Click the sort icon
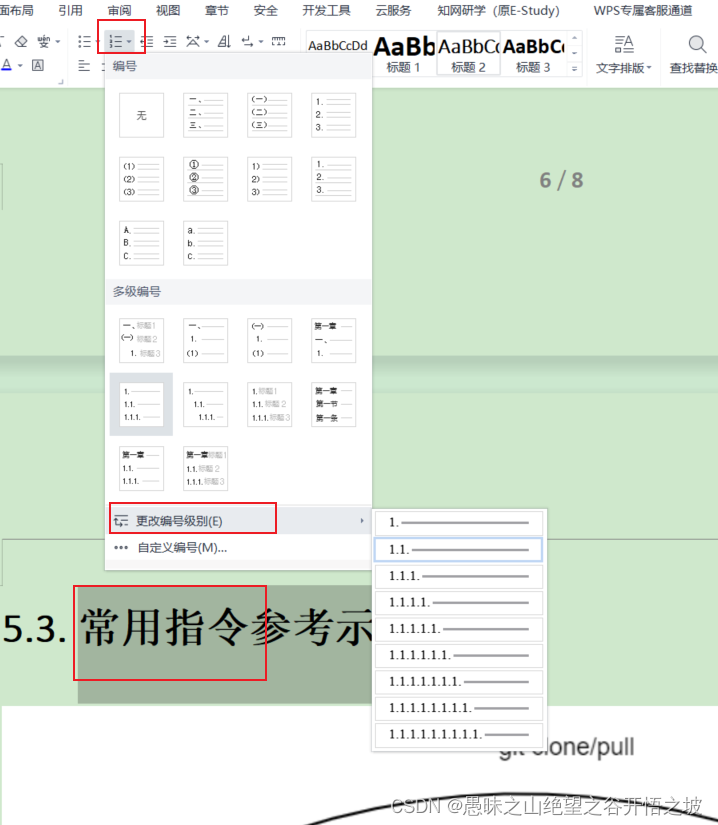Viewport: 718px width, 825px height. [x=224, y=42]
